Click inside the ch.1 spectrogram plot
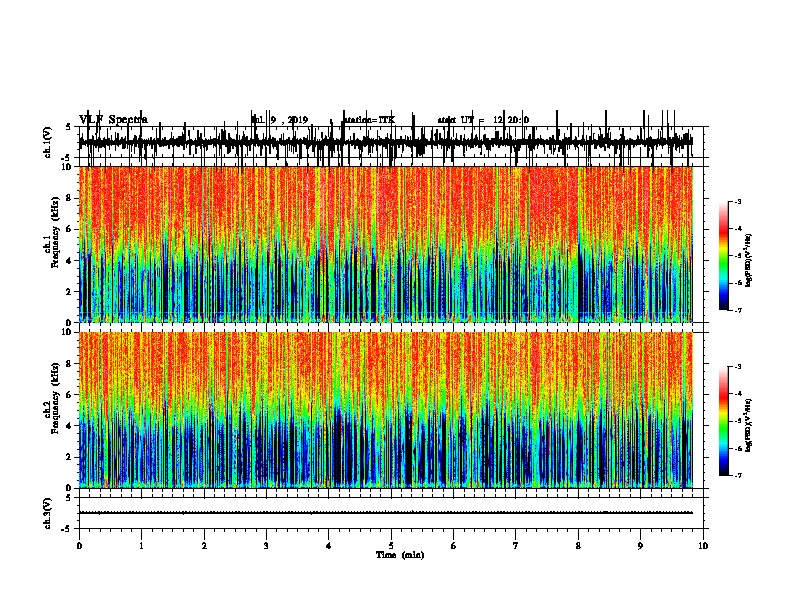Viewport: 792px width, 612px height. pyautogui.click(x=386, y=244)
